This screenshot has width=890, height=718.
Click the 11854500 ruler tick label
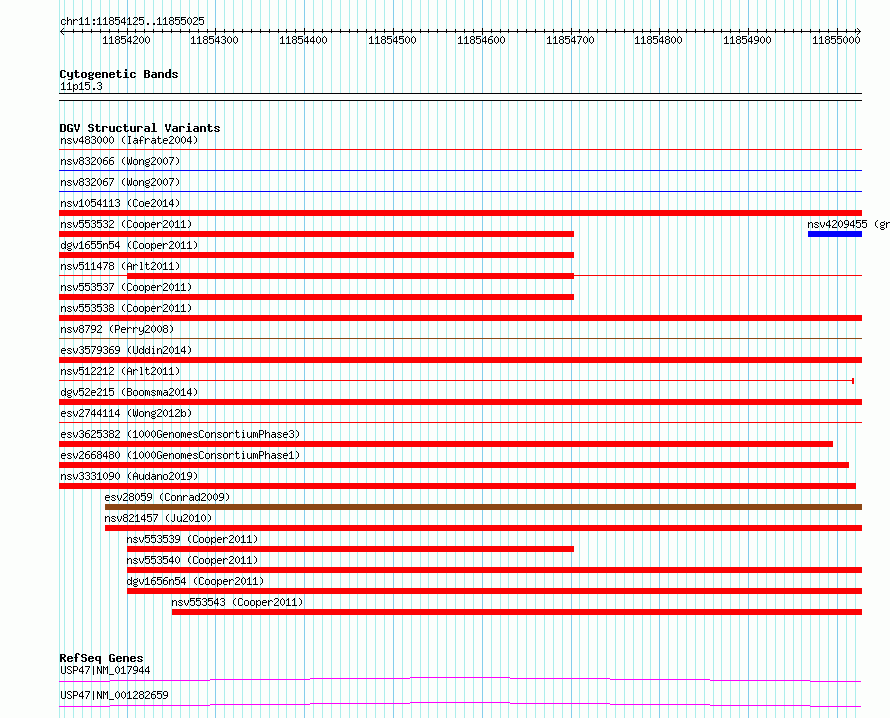392,40
